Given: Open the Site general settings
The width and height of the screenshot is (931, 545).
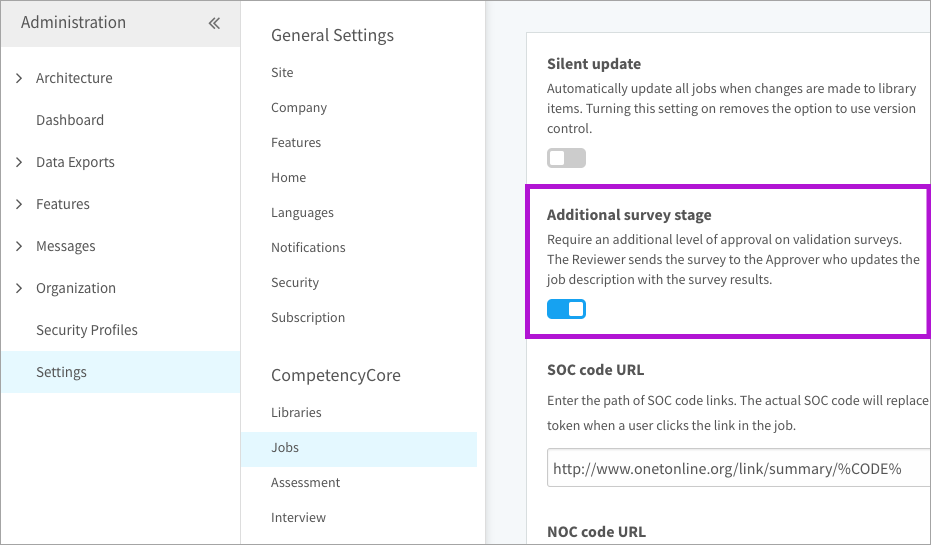Looking at the screenshot, I should [282, 72].
